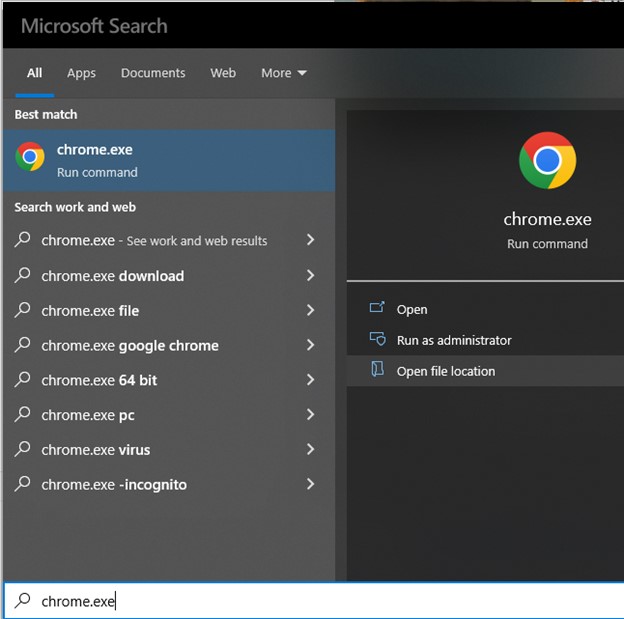
Task: Click the 'Microsoft Search' title text
Action: 94,26
